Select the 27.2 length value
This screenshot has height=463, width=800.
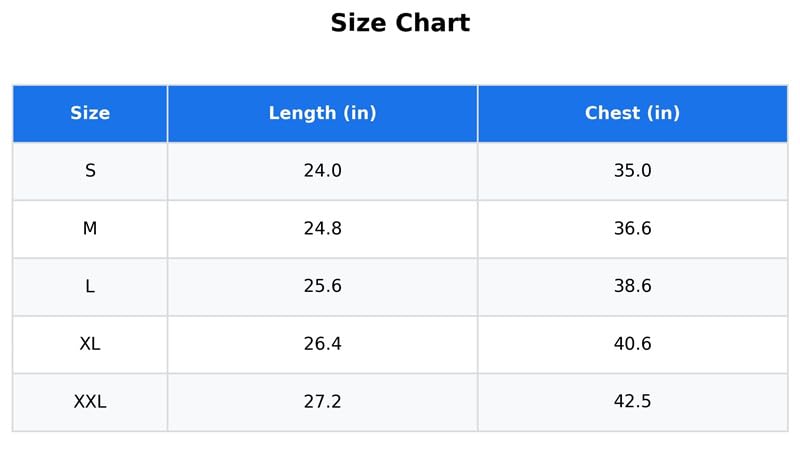tap(322, 402)
